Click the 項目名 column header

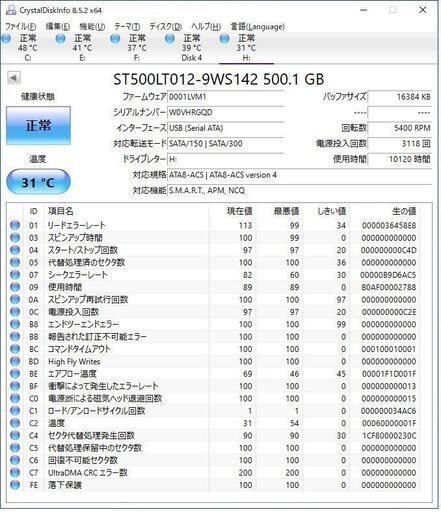(61, 211)
